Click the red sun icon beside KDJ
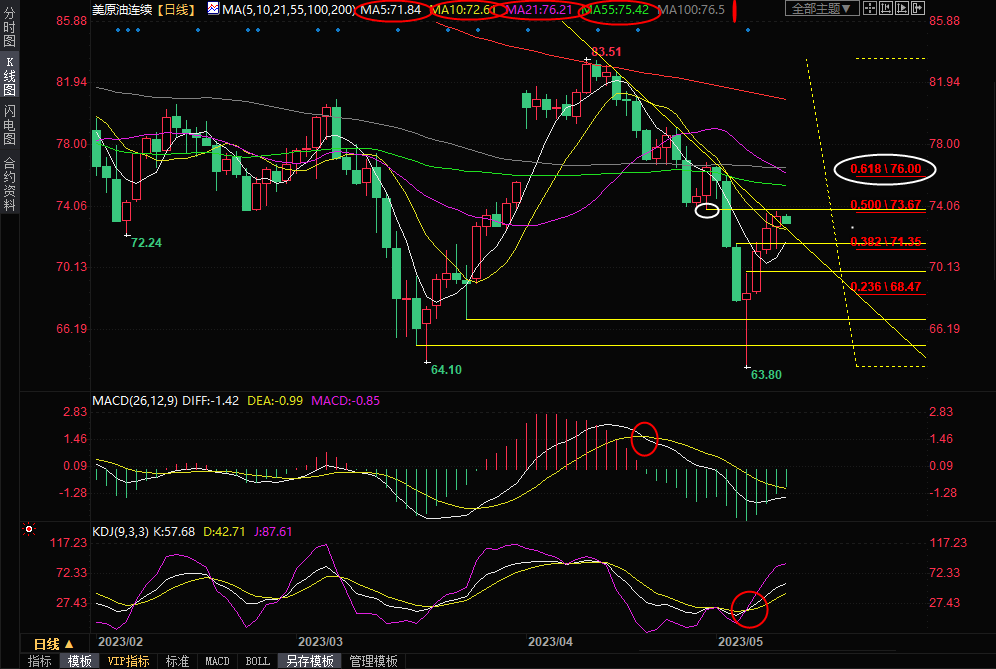The height and width of the screenshot is (669, 996). pos(29,529)
